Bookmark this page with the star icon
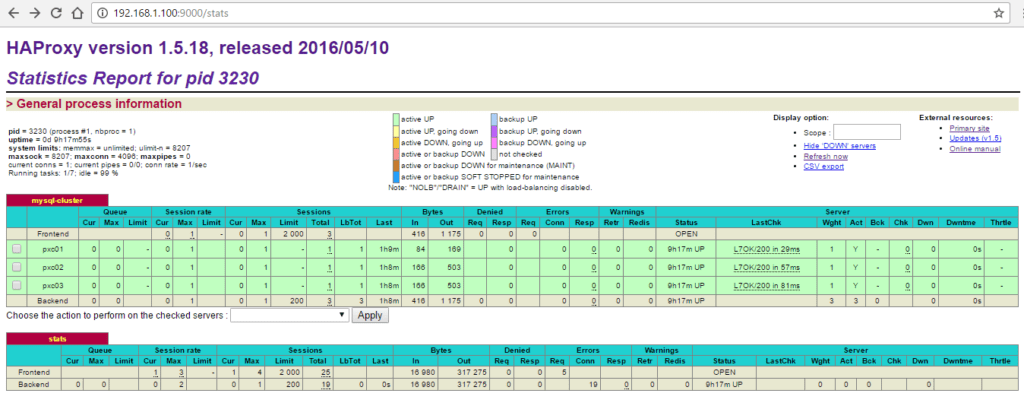This screenshot has width=1024, height=406. 998,13
